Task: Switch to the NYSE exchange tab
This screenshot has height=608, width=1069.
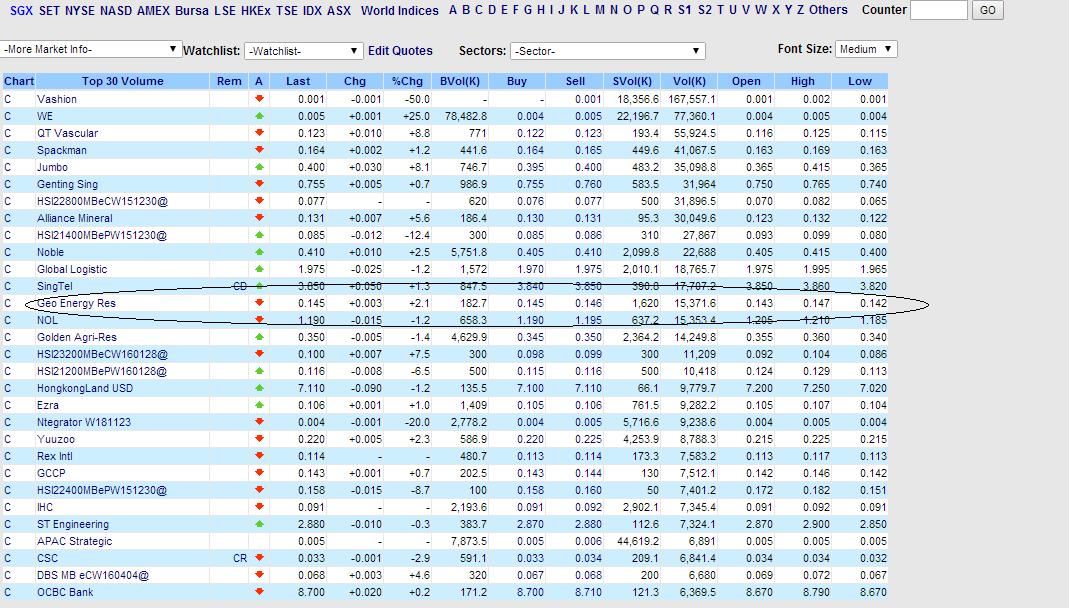Action: [x=80, y=10]
